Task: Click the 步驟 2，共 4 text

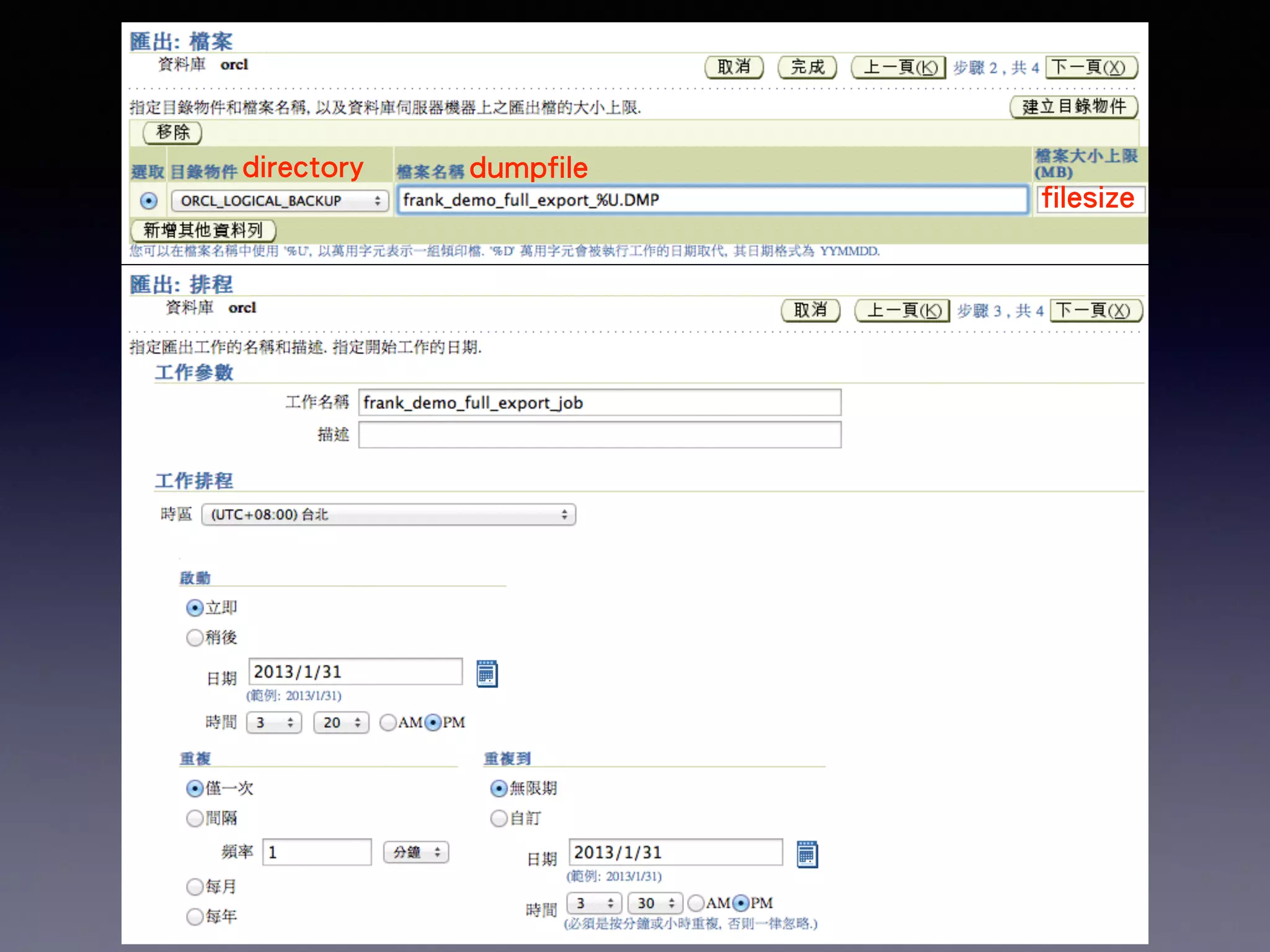Action: coord(996,68)
